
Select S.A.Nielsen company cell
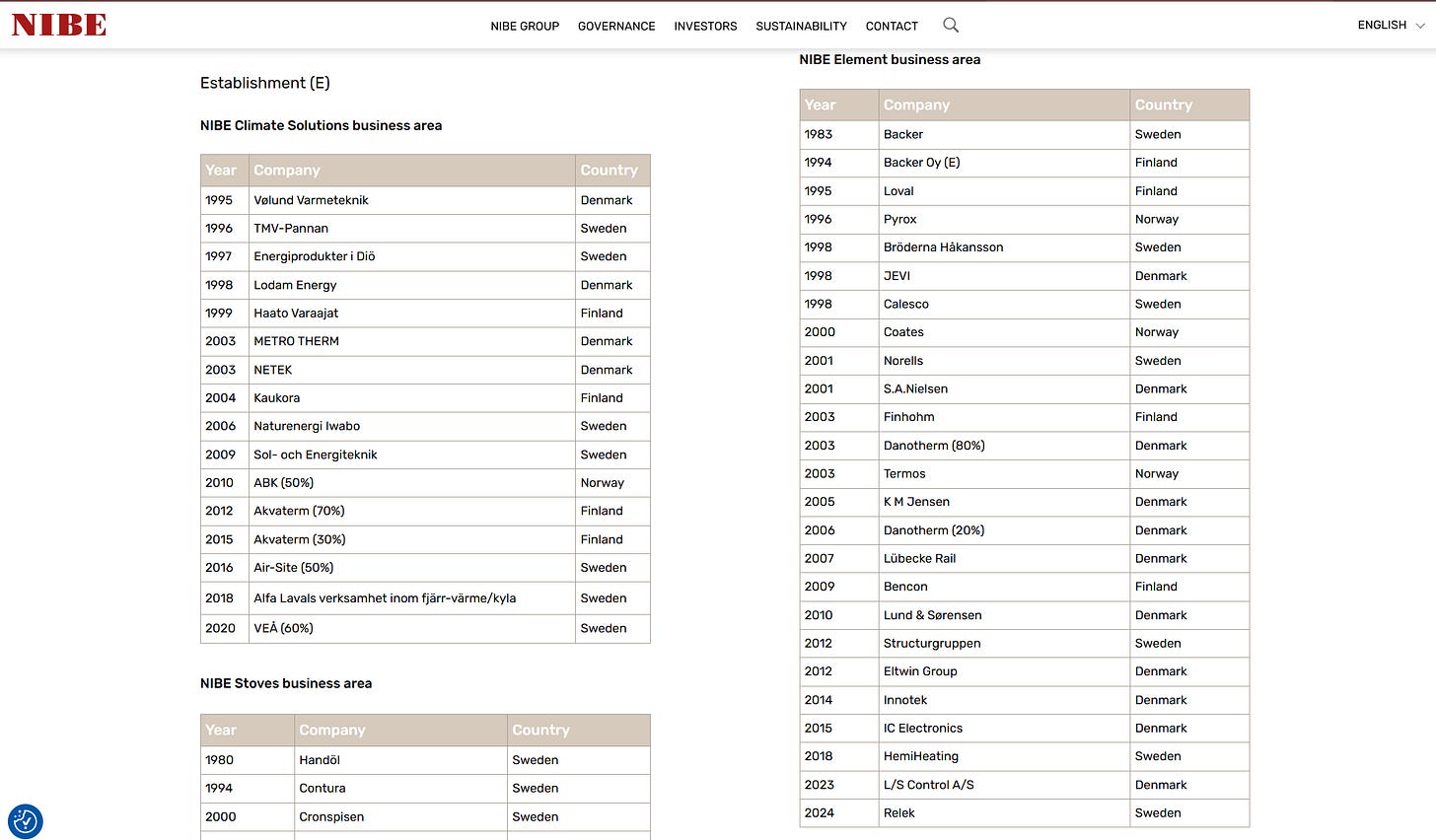[x=1004, y=388]
